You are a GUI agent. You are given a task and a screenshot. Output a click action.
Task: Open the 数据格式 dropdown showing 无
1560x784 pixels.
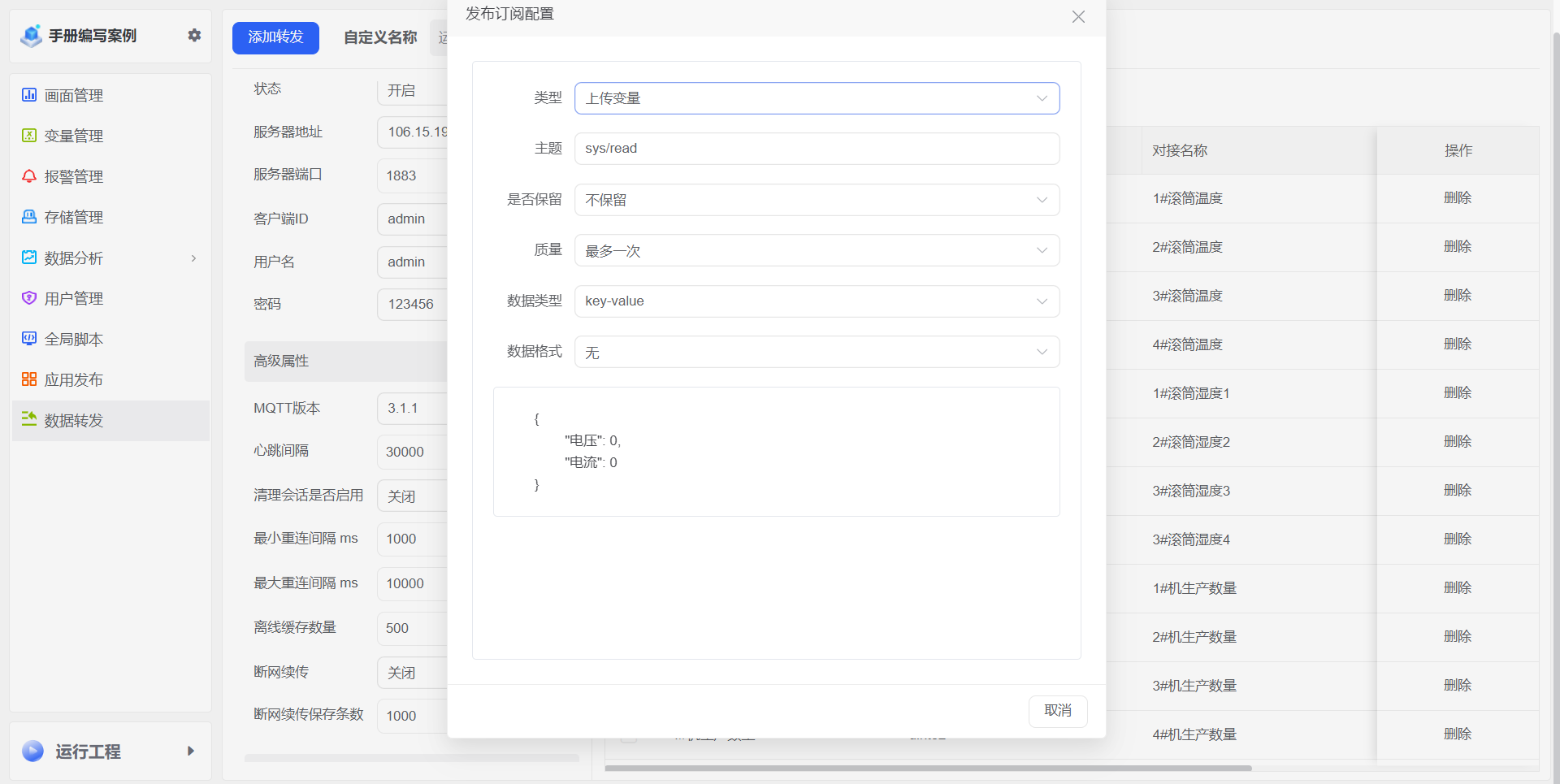tap(817, 352)
